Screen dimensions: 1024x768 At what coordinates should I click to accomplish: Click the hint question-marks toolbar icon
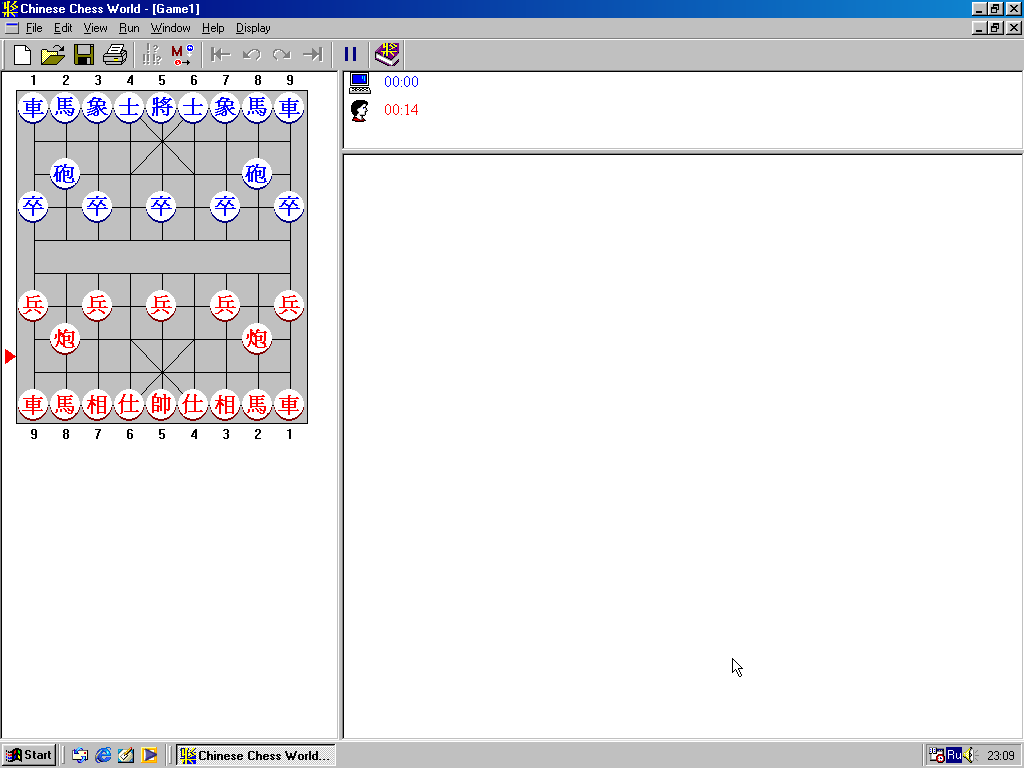(152, 55)
